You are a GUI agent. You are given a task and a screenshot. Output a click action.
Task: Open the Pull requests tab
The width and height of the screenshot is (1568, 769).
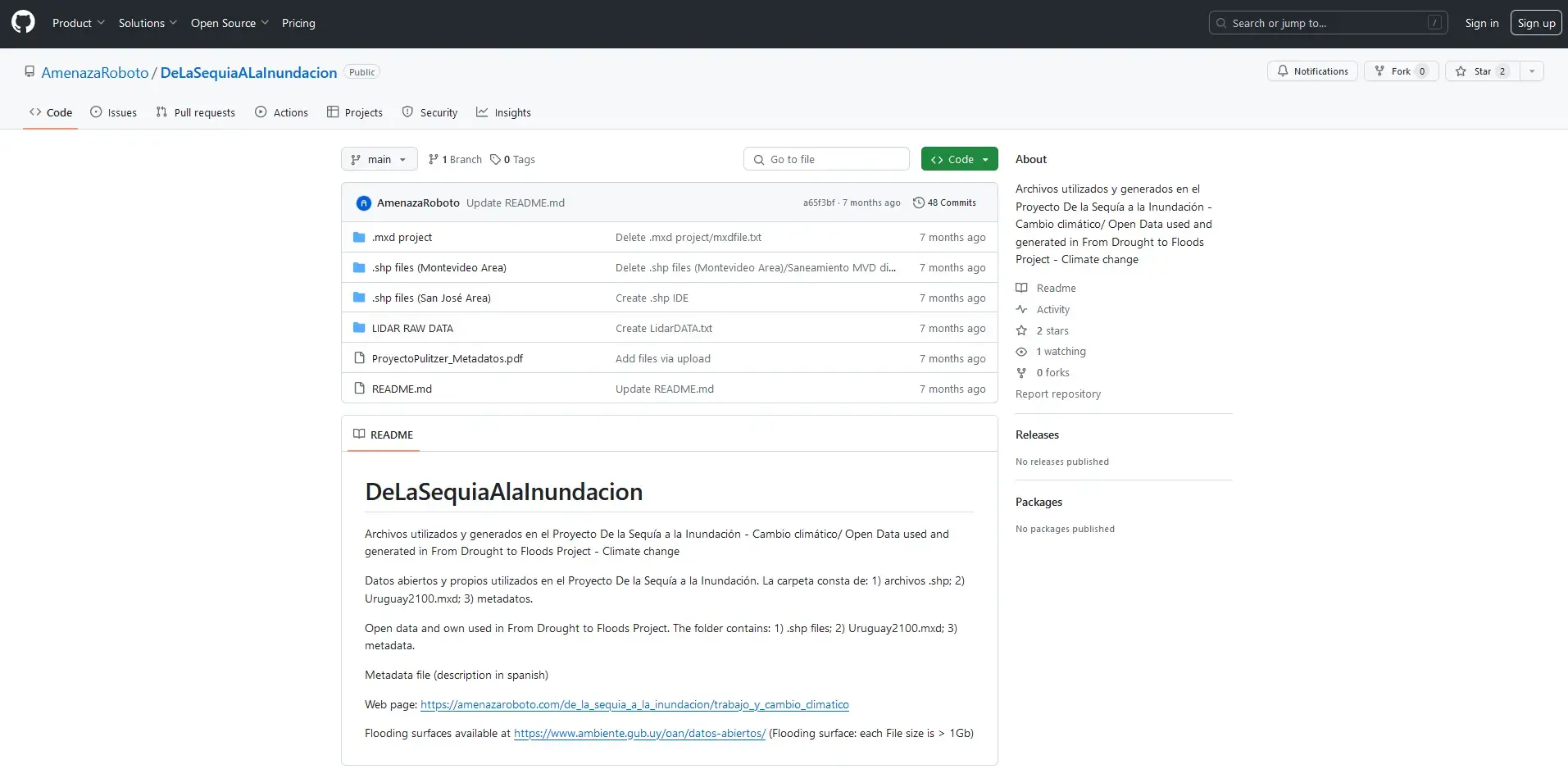195,112
